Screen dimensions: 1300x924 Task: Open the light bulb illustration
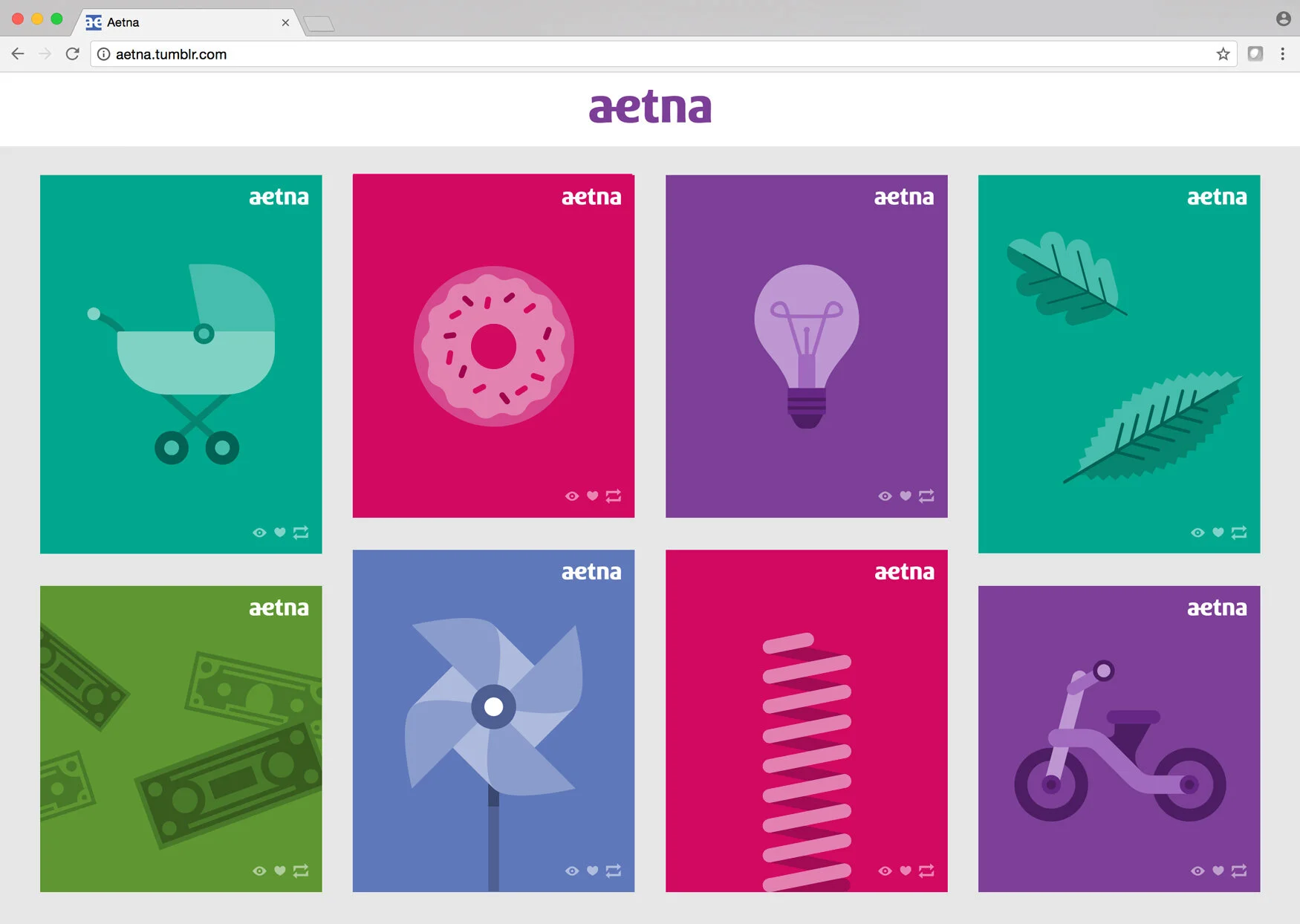click(807, 346)
